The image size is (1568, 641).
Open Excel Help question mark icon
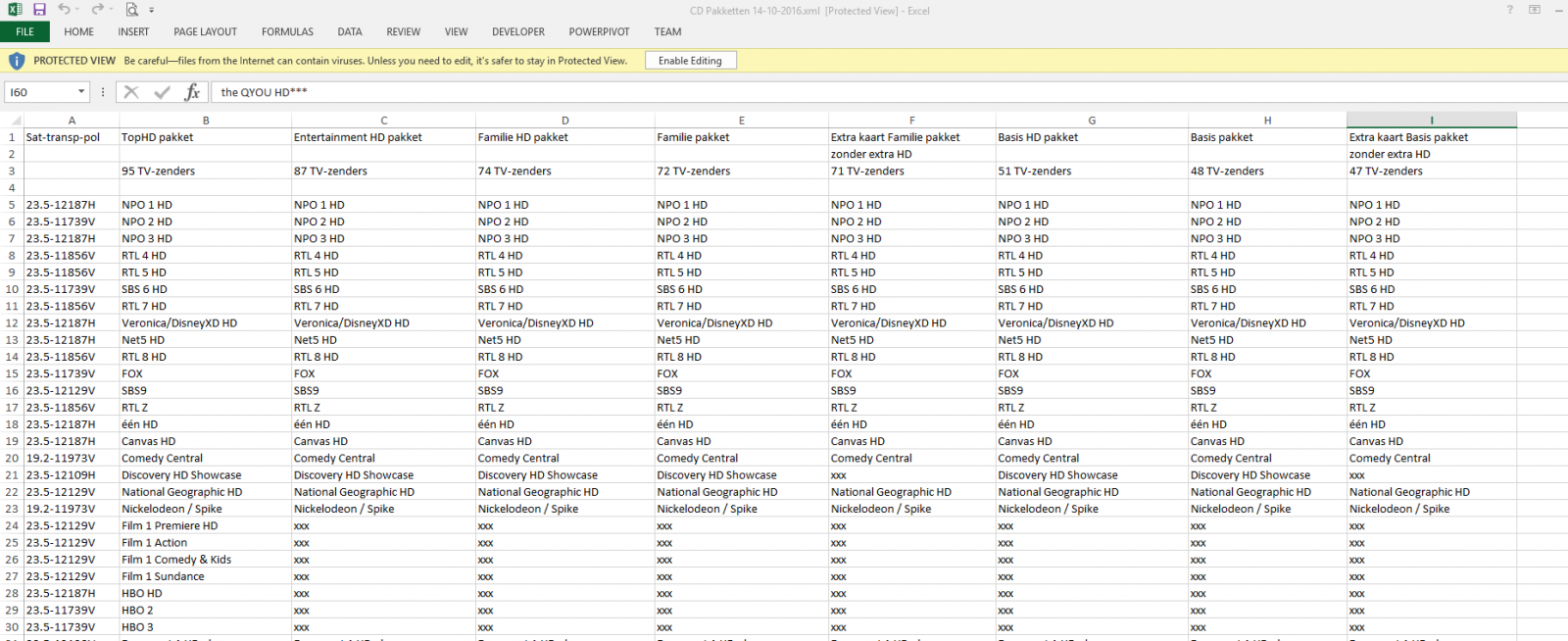(1509, 10)
